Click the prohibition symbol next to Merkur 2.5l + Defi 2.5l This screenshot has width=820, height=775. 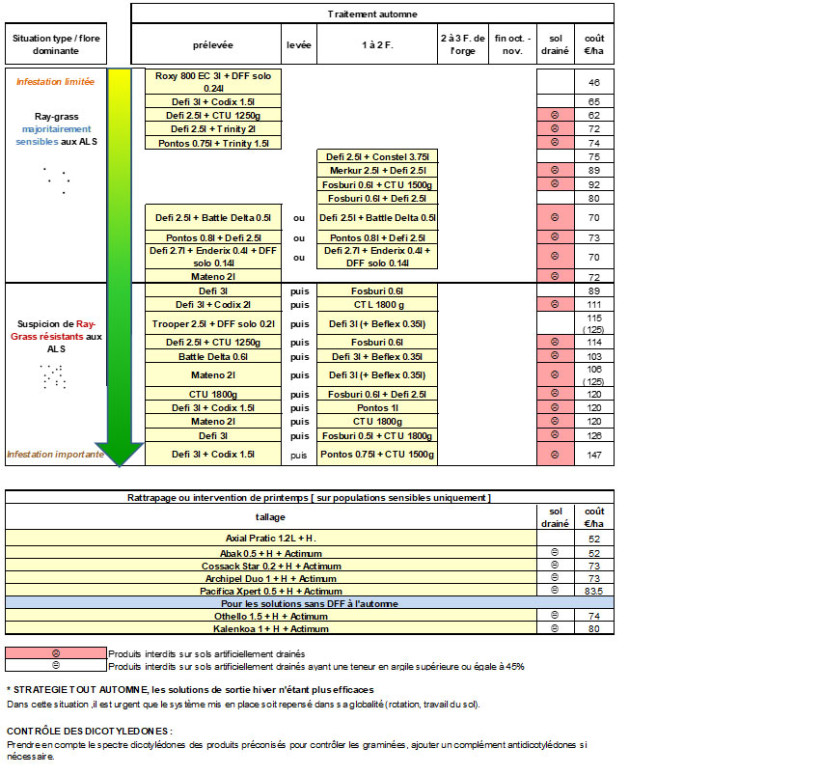point(556,170)
